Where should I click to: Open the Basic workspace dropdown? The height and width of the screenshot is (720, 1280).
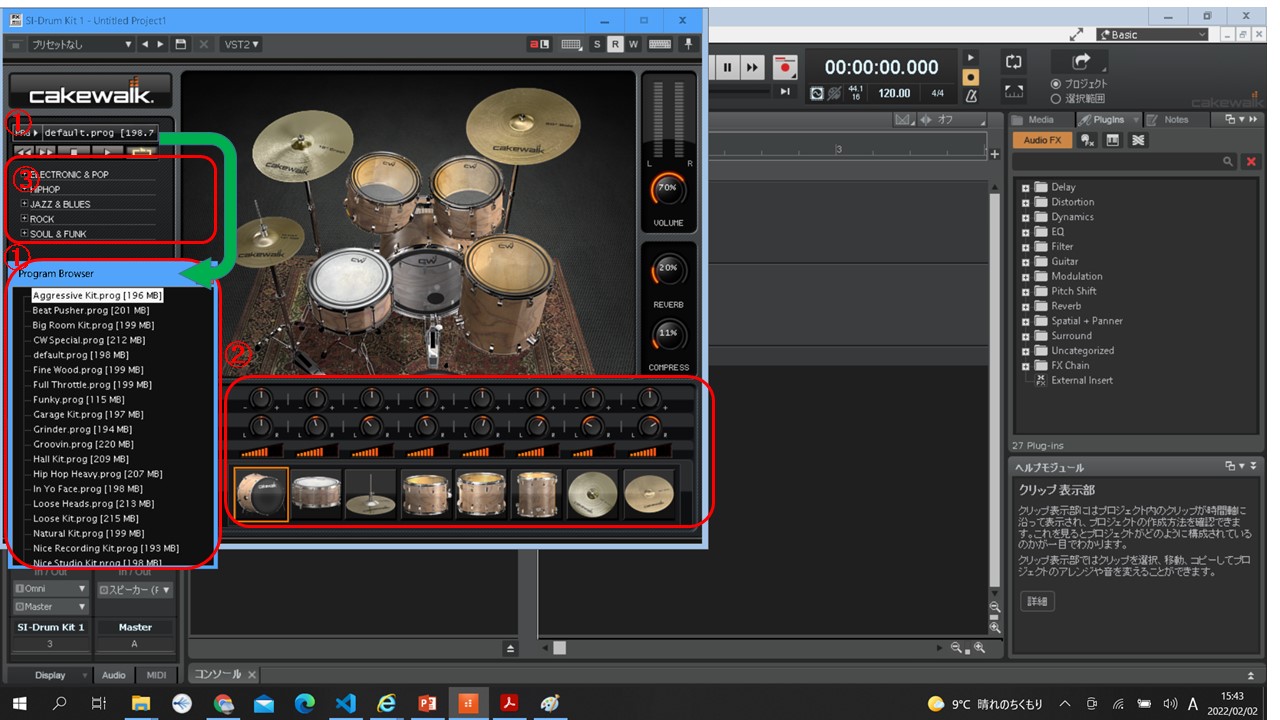click(1153, 35)
